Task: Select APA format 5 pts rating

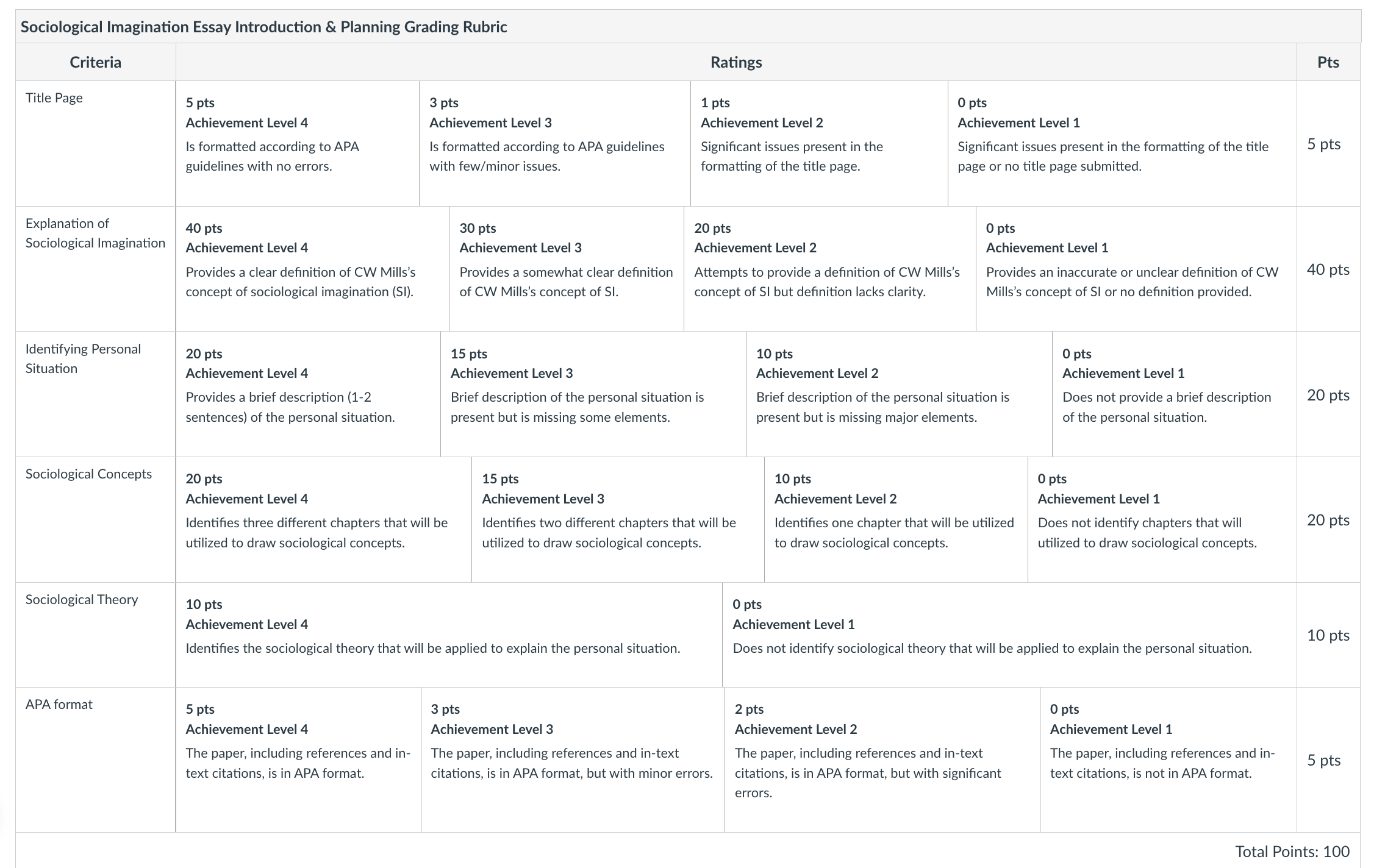Action: [298, 760]
